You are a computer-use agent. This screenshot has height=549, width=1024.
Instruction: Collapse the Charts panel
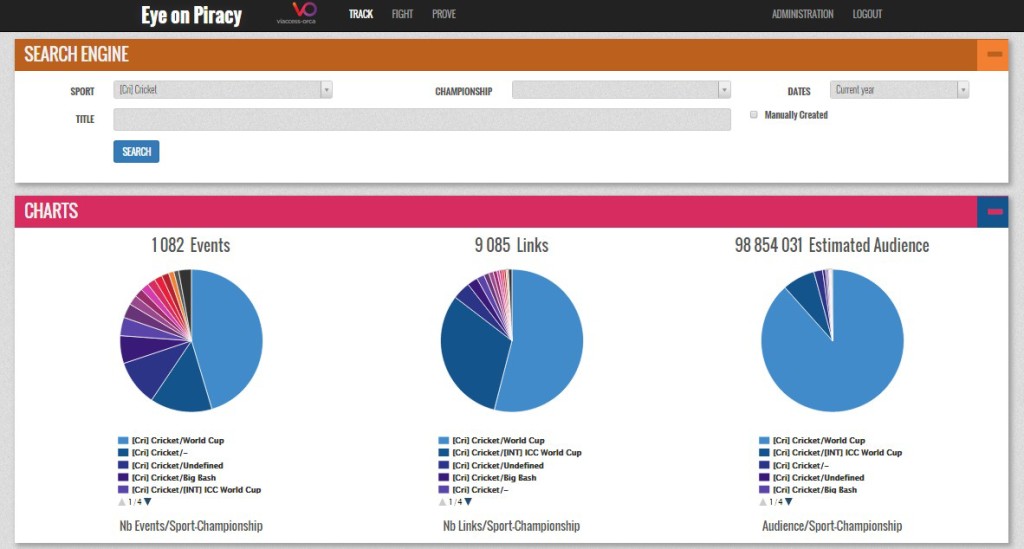(993, 212)
